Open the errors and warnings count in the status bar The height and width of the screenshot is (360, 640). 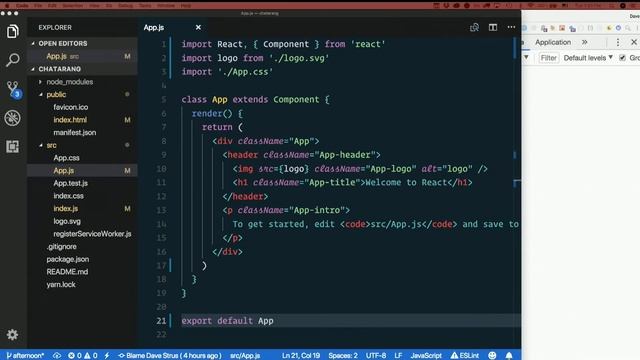click(x=82, y=356)
